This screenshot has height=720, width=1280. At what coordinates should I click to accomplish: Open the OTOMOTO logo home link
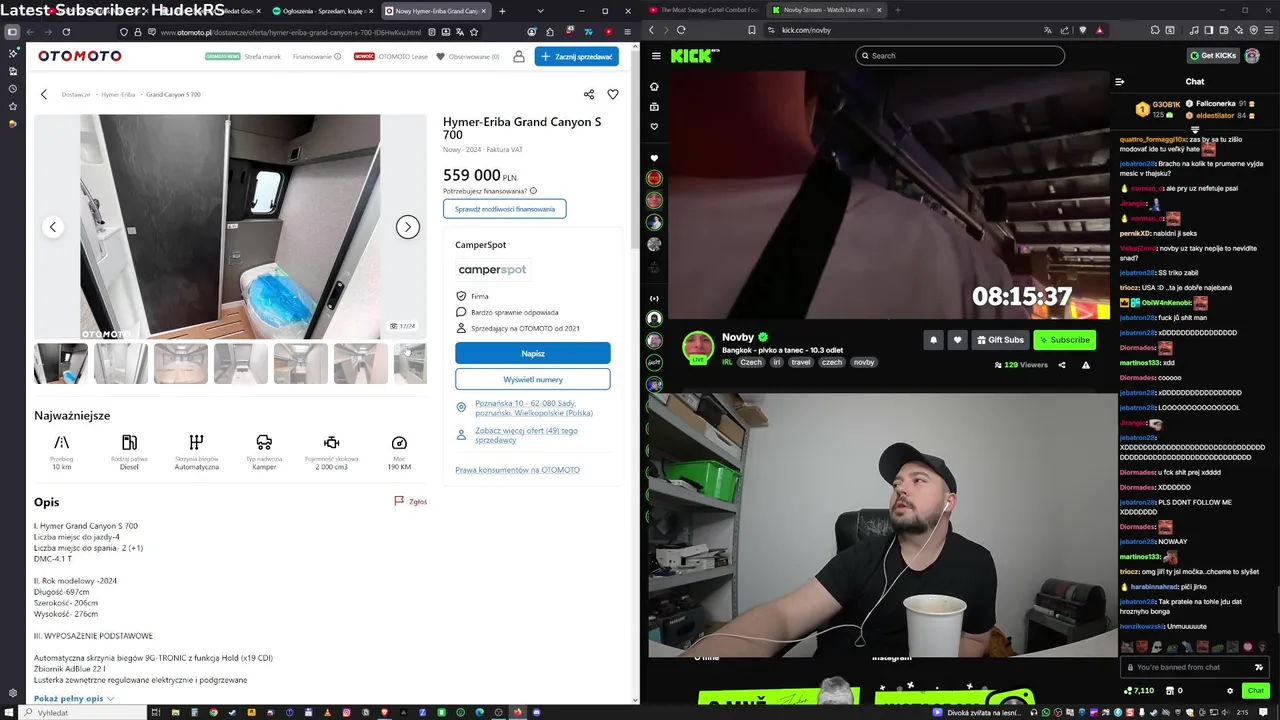tap(80, 56)
